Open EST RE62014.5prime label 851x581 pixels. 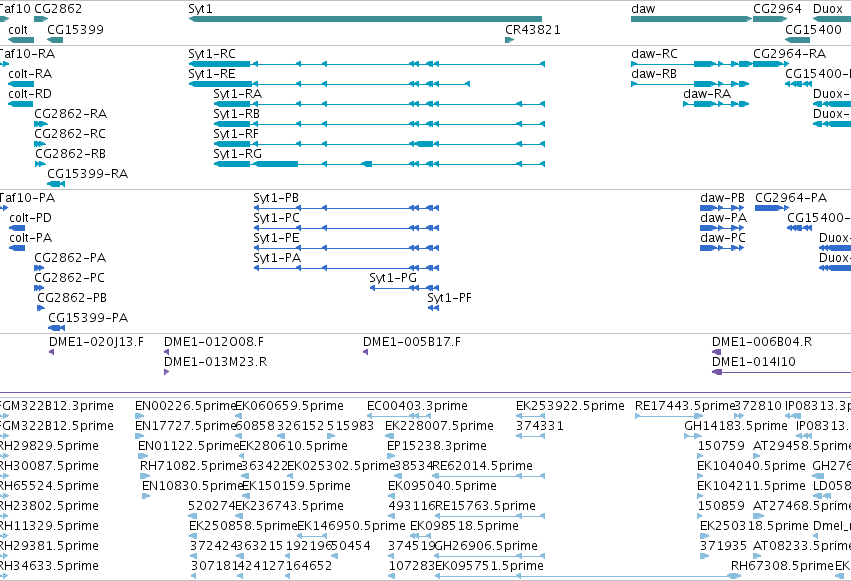(482, 467)
